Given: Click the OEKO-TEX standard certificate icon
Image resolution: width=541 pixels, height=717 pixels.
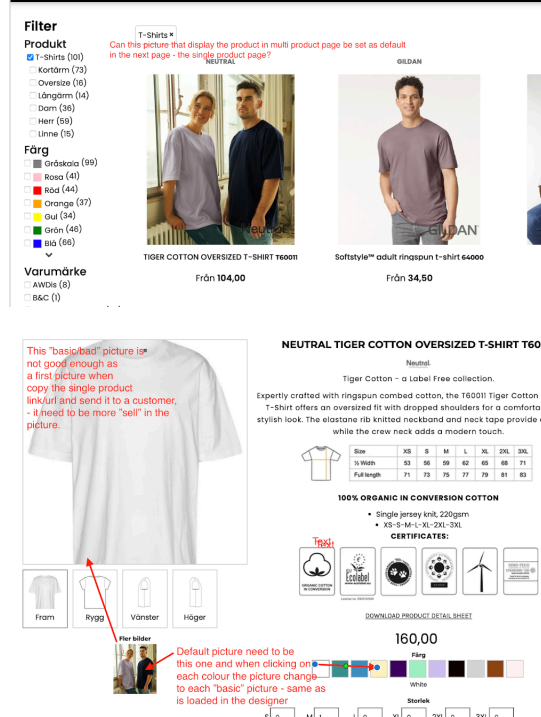Looking at the screenshot, I should [x=520, y=571].
